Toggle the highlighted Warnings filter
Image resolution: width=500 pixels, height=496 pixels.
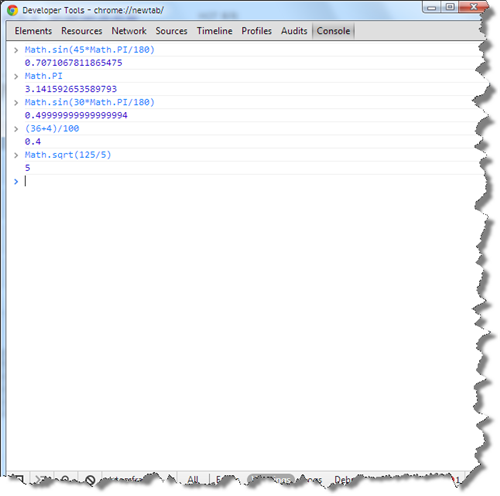click(x=271, y=480)
